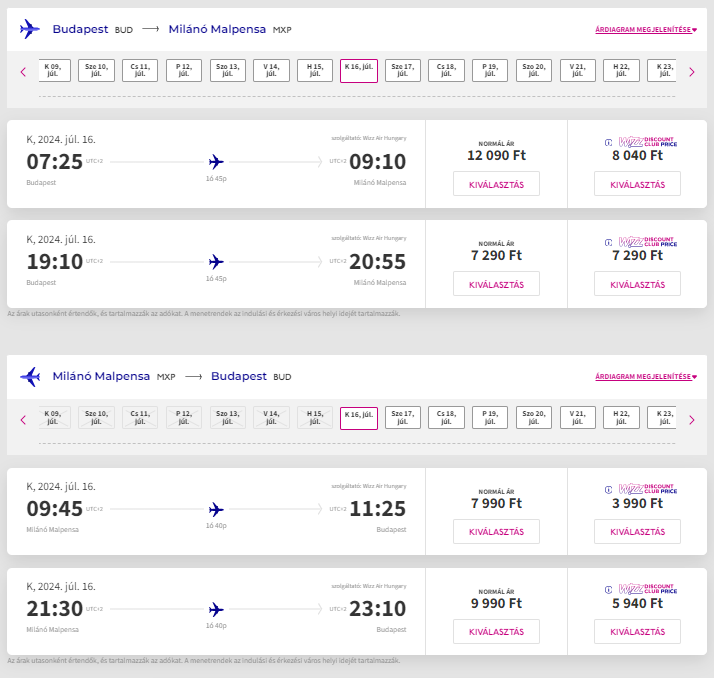Expand outbound Árdiagram megjelenítése price chart
The width and height of the screenshot is (714, 678).
645,30
